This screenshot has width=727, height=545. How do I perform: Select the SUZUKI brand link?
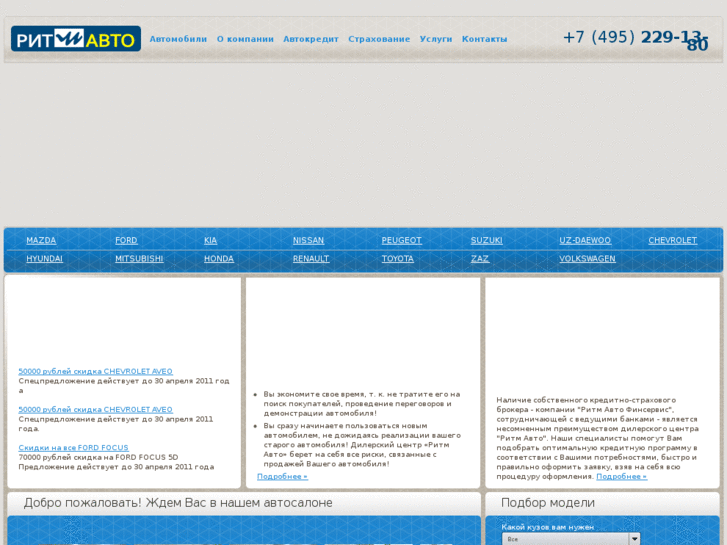[x=486, y=240]
